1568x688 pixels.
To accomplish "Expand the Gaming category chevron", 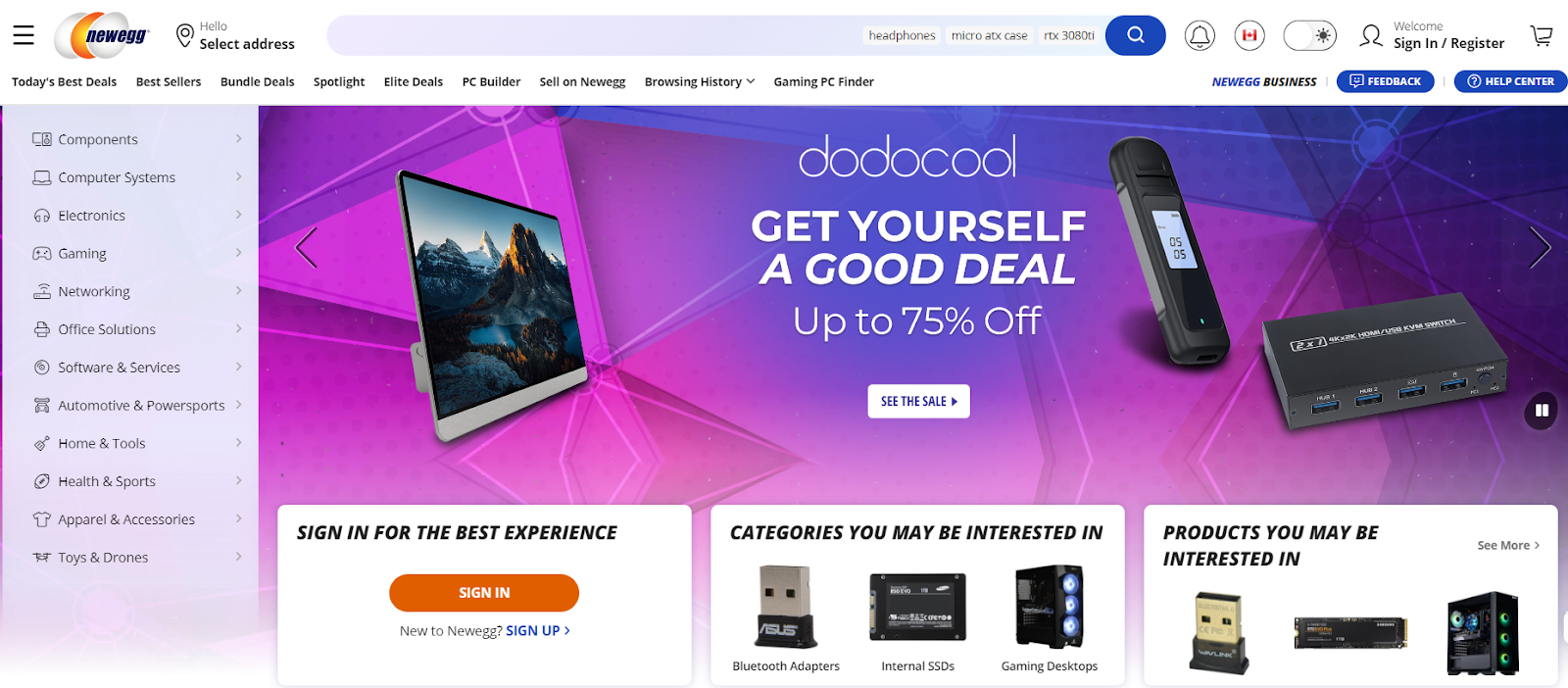I will (238, 253).
